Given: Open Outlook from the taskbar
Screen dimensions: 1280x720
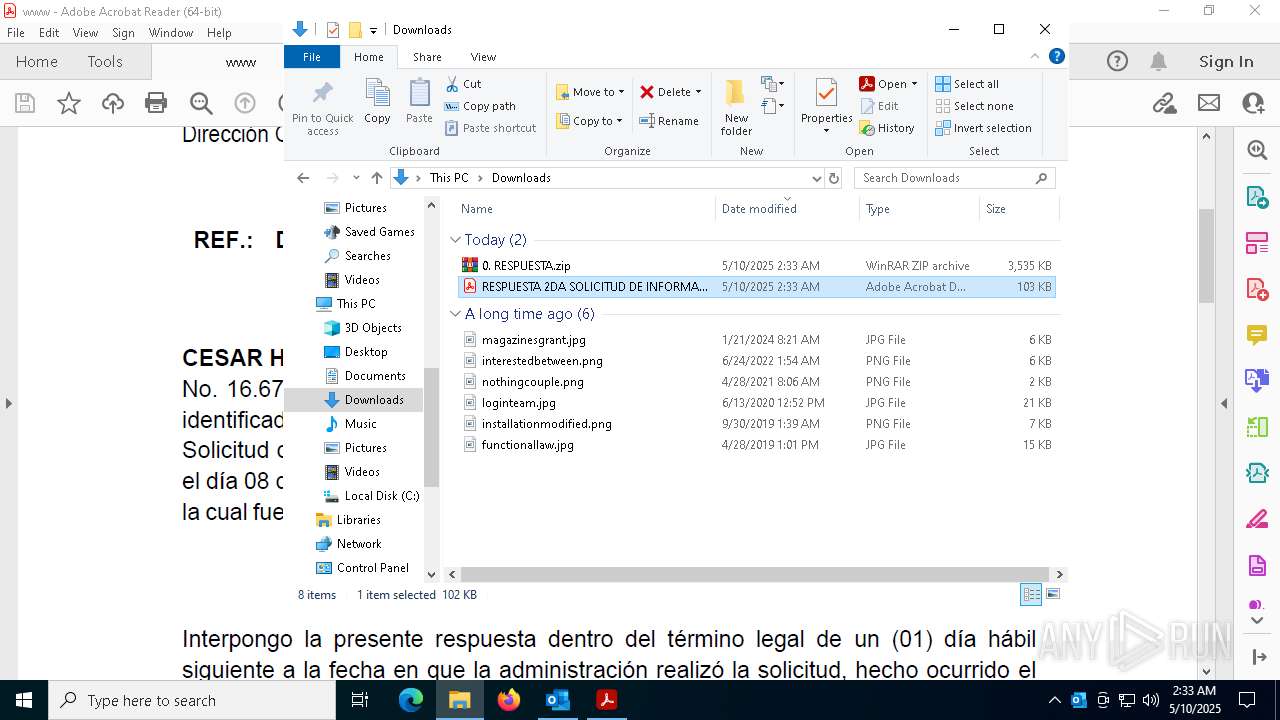Looking at the screenshot, I should click(x=557, y=700).
